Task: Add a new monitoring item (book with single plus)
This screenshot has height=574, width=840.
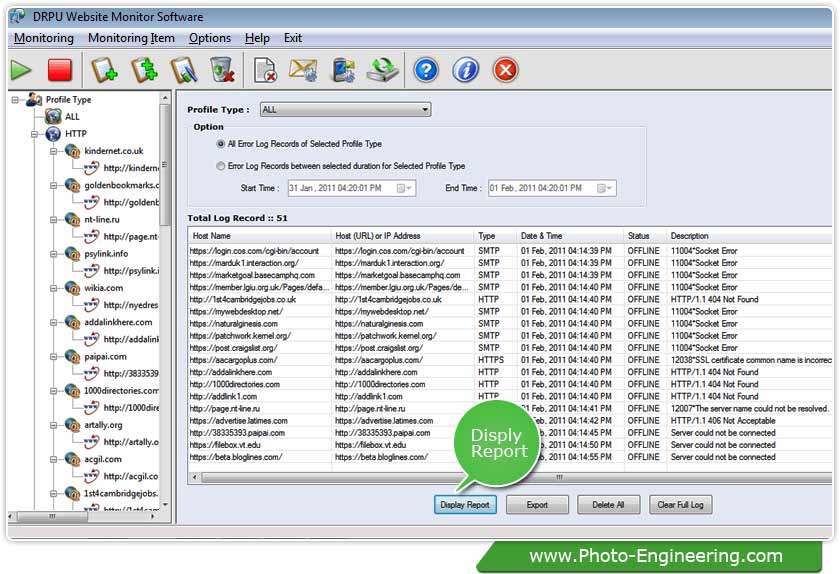Action: (x=104, y=70)
